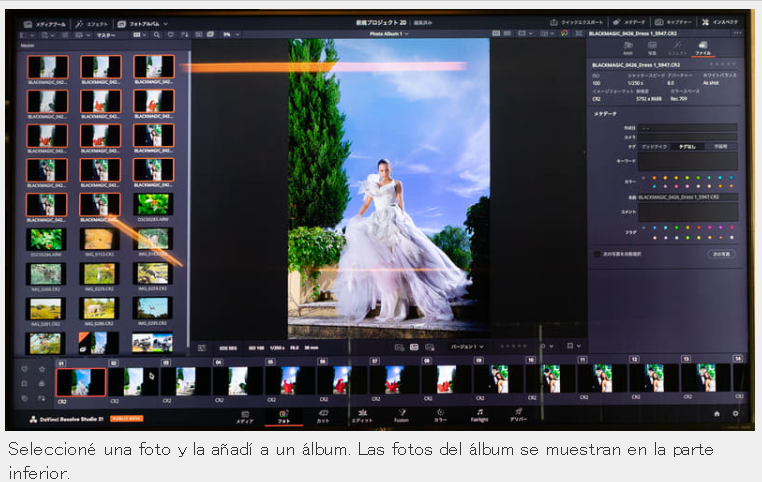Open the Inspector panel
This screenshot has width=762, height=482.
tap(720, 22)
